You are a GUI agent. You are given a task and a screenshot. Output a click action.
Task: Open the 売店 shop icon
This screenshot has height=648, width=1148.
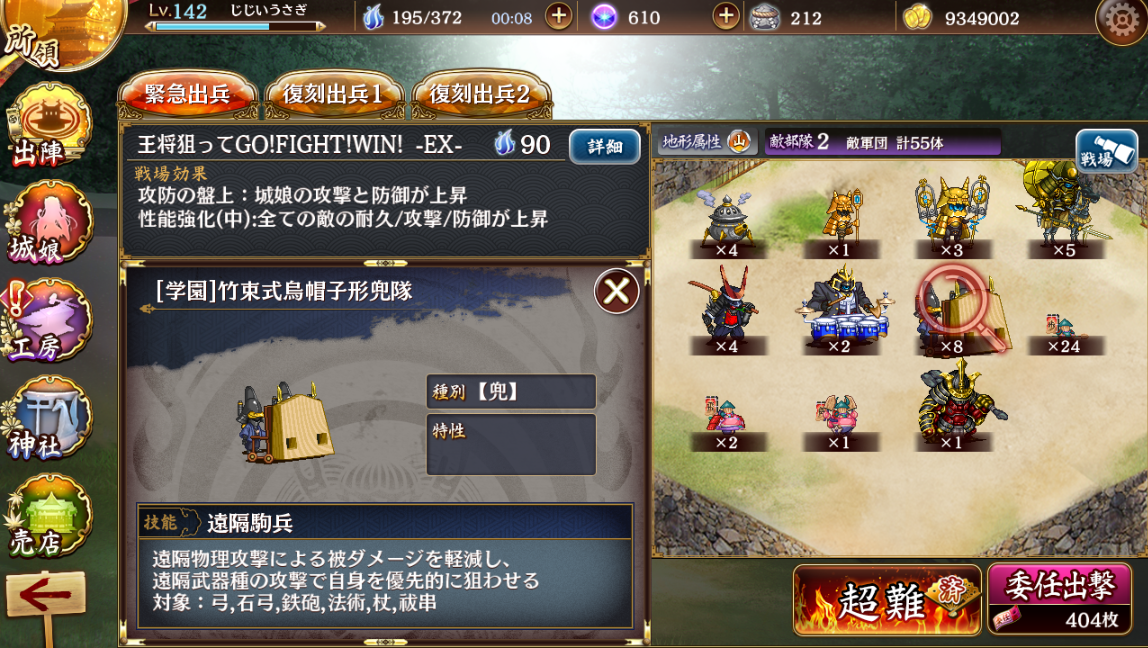48,516
